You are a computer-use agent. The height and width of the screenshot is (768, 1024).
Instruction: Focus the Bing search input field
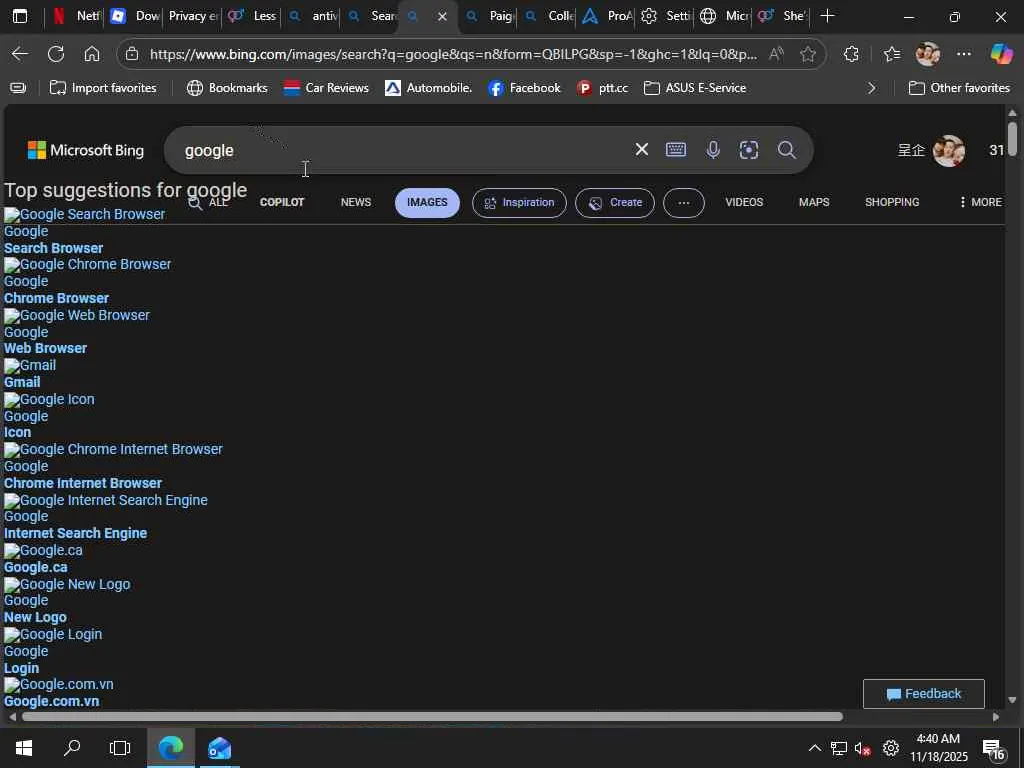click(405, 150)
